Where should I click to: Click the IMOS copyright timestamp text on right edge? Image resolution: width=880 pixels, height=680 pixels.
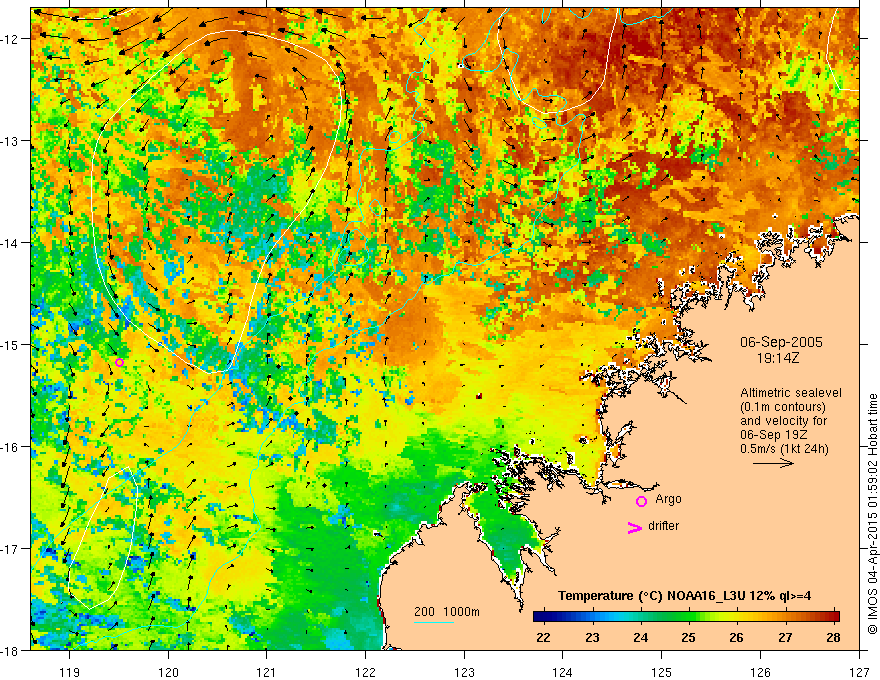click(x=872, y=514)
